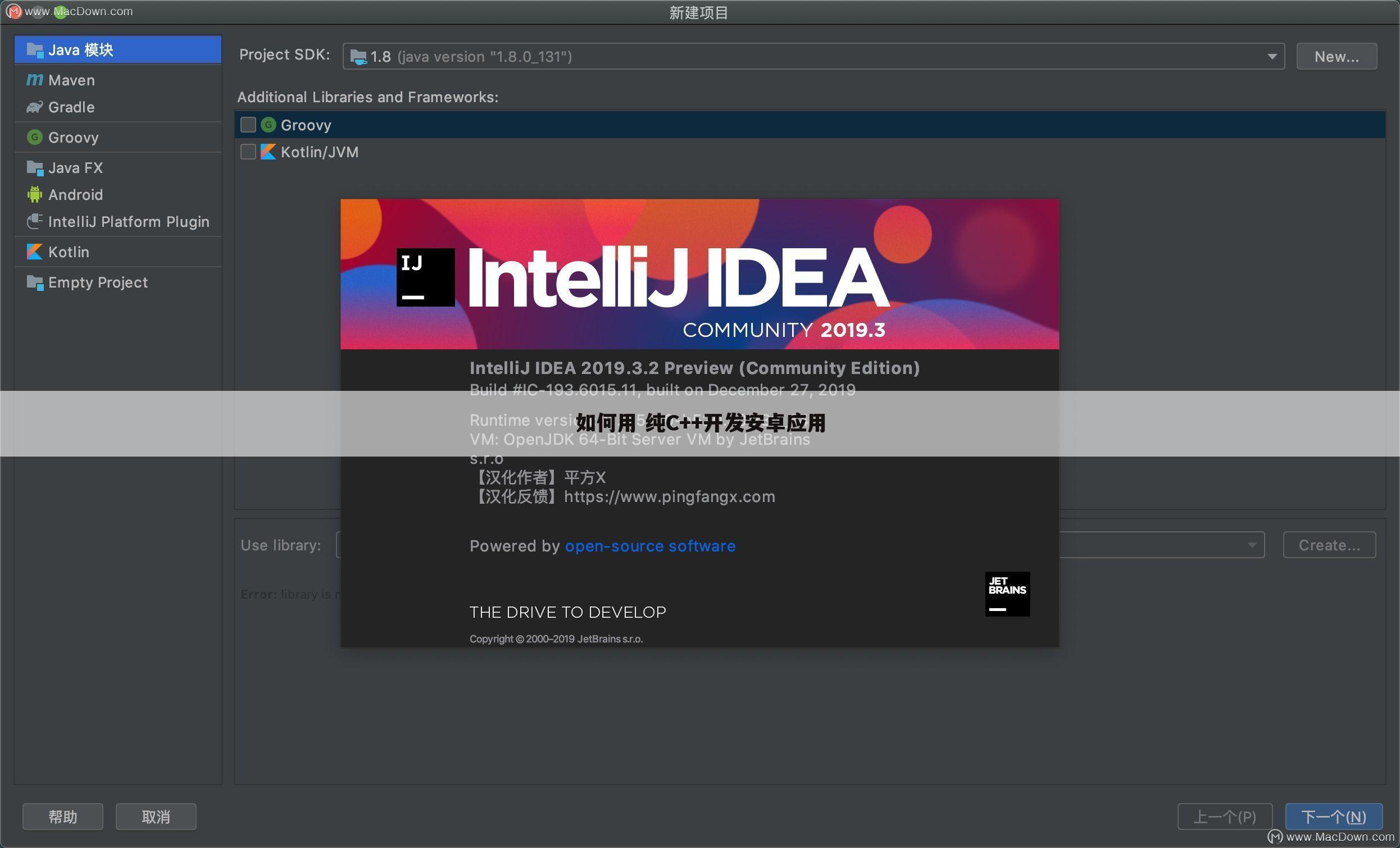Click the IntelliJ Platform Plugin icon
The image size is (1400, 848).
click(x=35, y=221)
